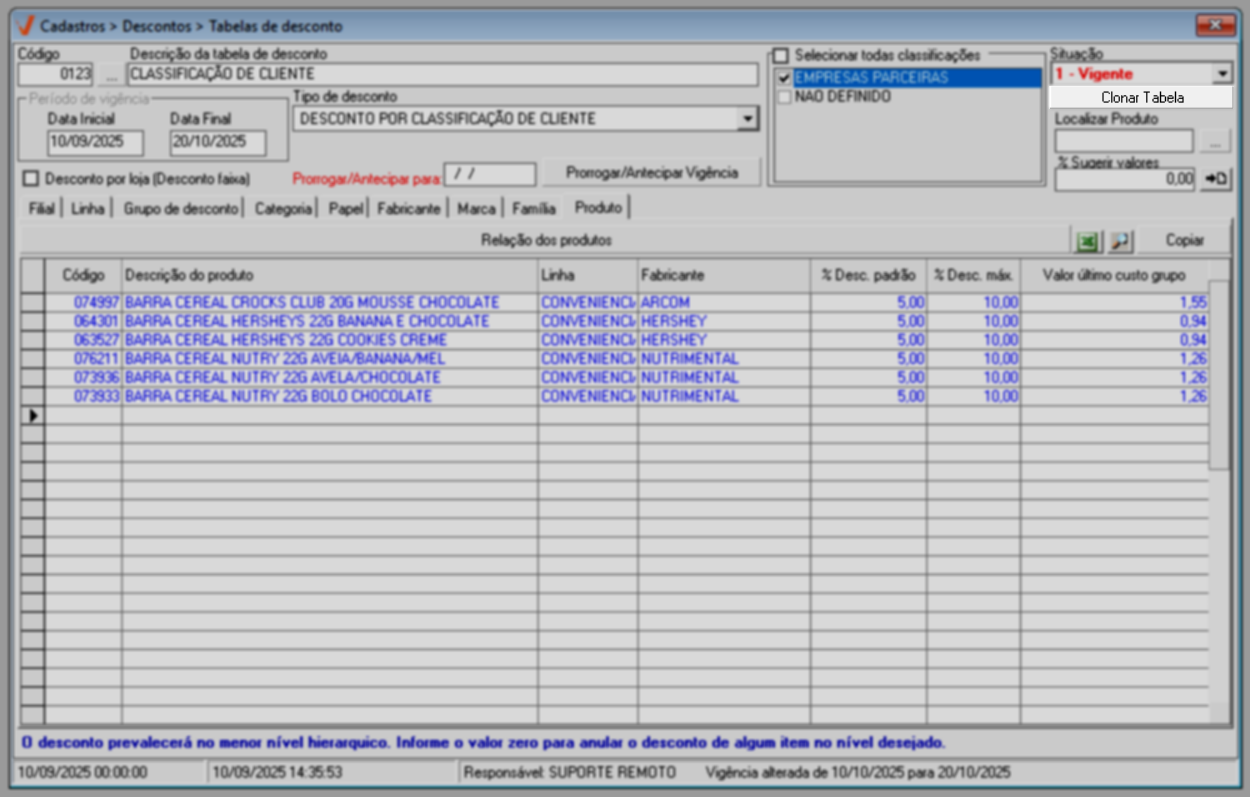Viewport: 1250px width, 797px height.
Task: Click Linha column header
Action: pos(588,275)
